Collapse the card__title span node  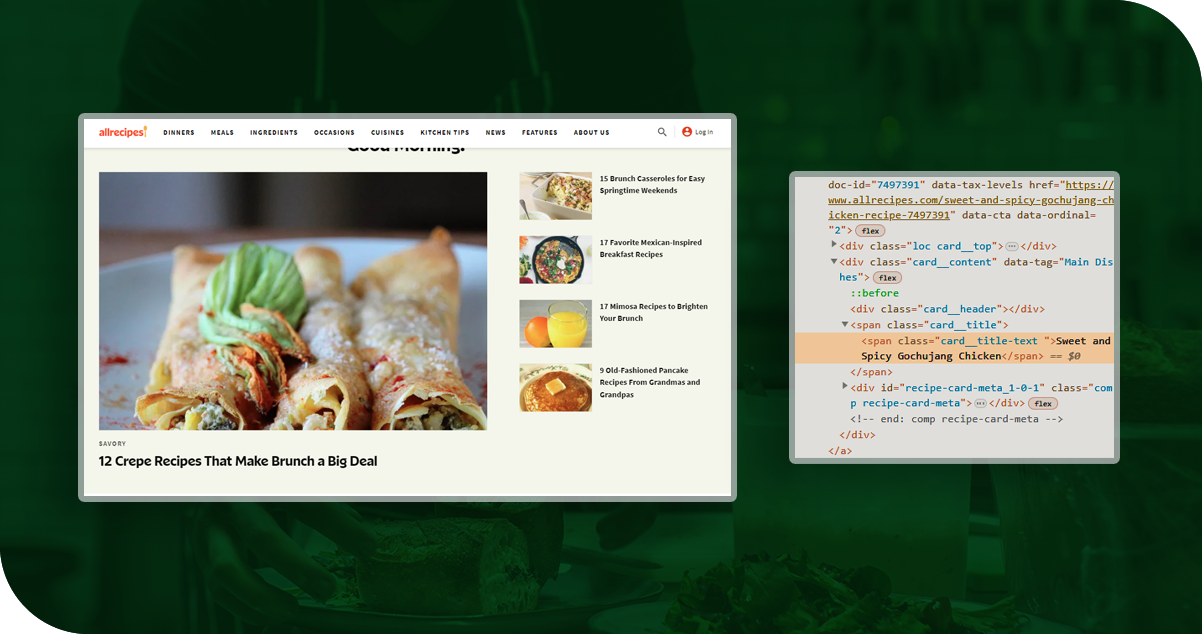click(x=845, y=324)
